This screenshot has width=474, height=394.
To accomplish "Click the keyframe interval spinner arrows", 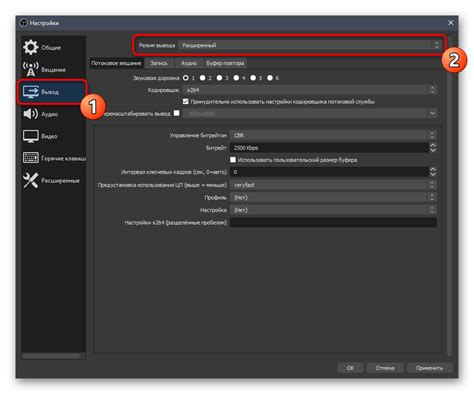I will (433, 172).
